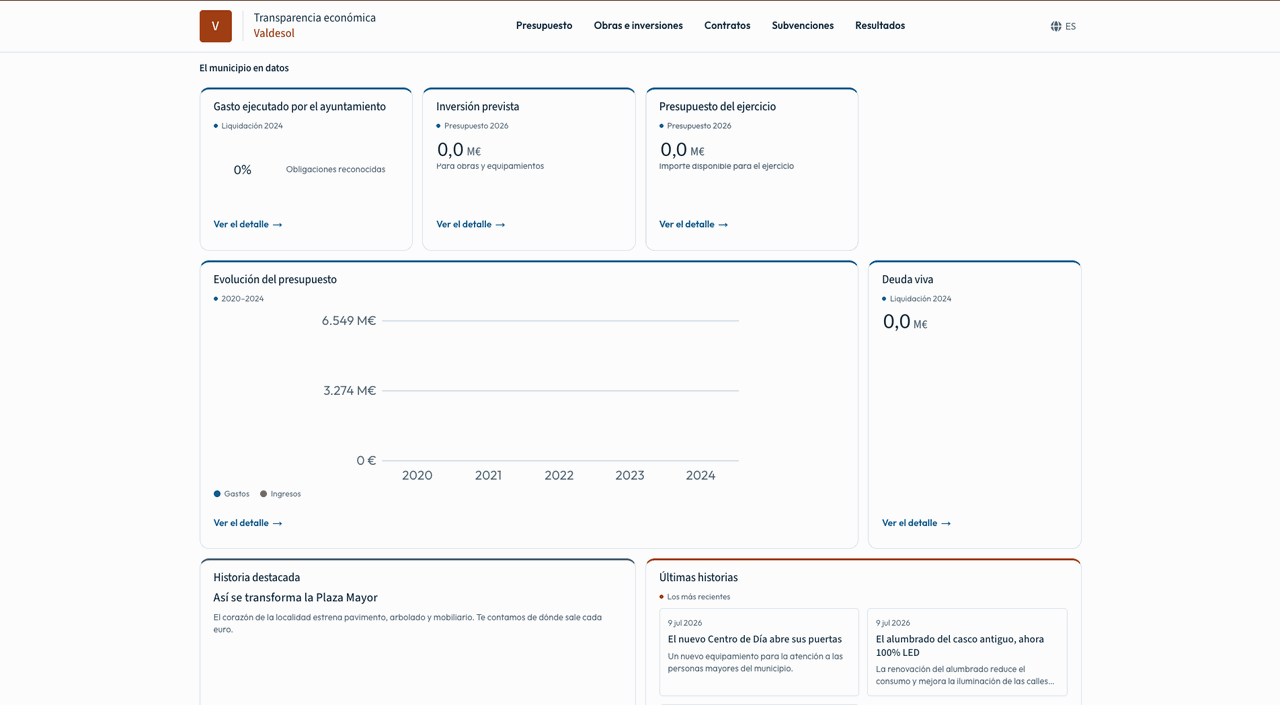
Task: Open Ver el detalle under Gasto ejecutado
Action: pyautogui.click(x=248, y=225)
